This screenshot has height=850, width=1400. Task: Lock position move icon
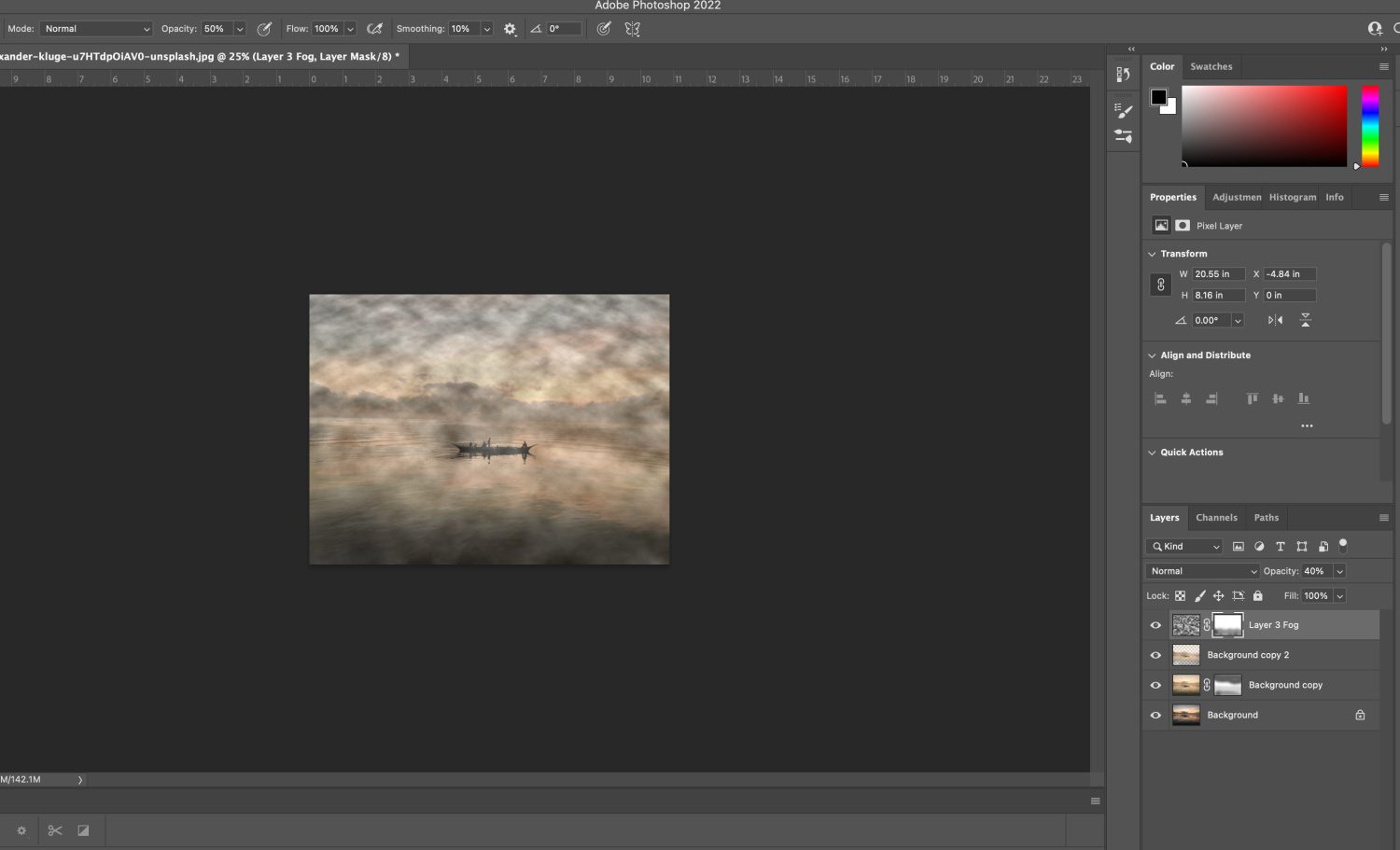(1219, 595)
